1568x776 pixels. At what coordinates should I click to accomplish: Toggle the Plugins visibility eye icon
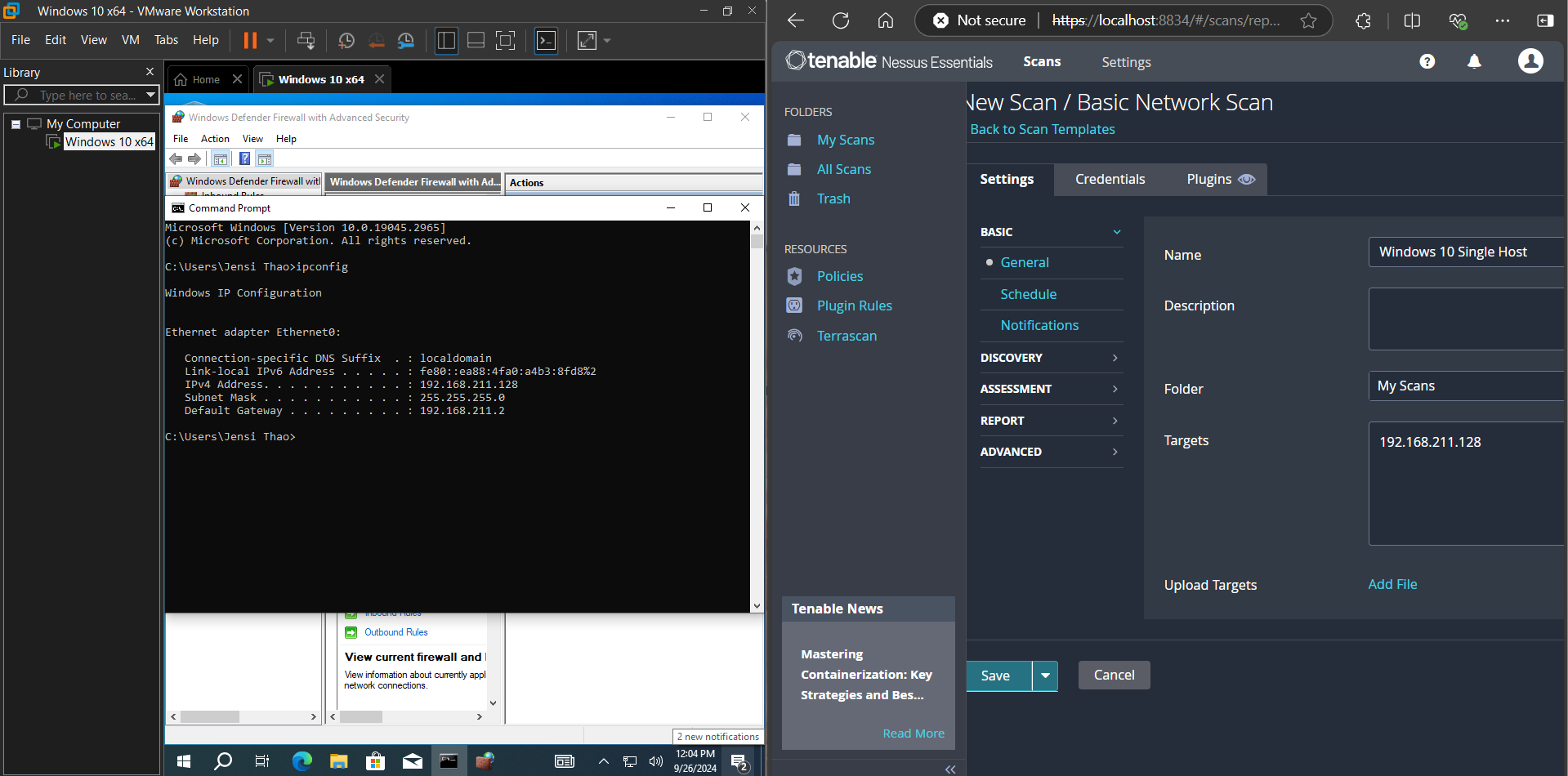point(1247,179)
